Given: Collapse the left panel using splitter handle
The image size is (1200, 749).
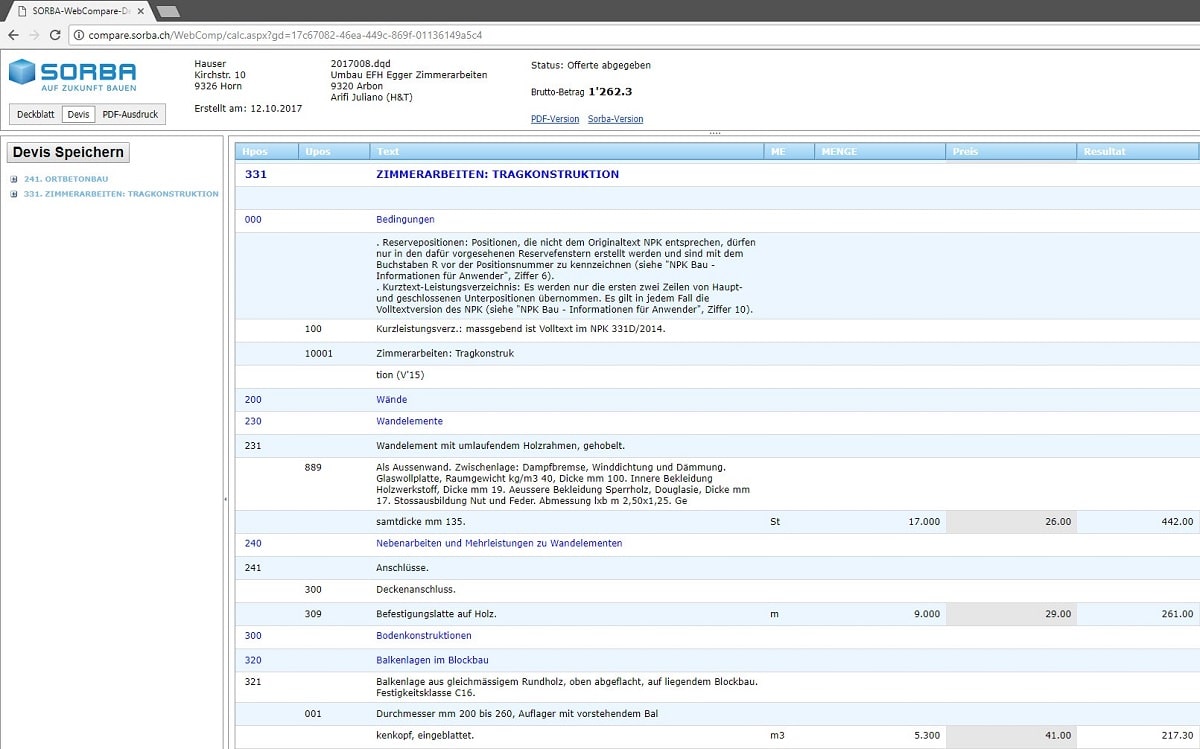Looking at the screenshot, I should (225, 498).
